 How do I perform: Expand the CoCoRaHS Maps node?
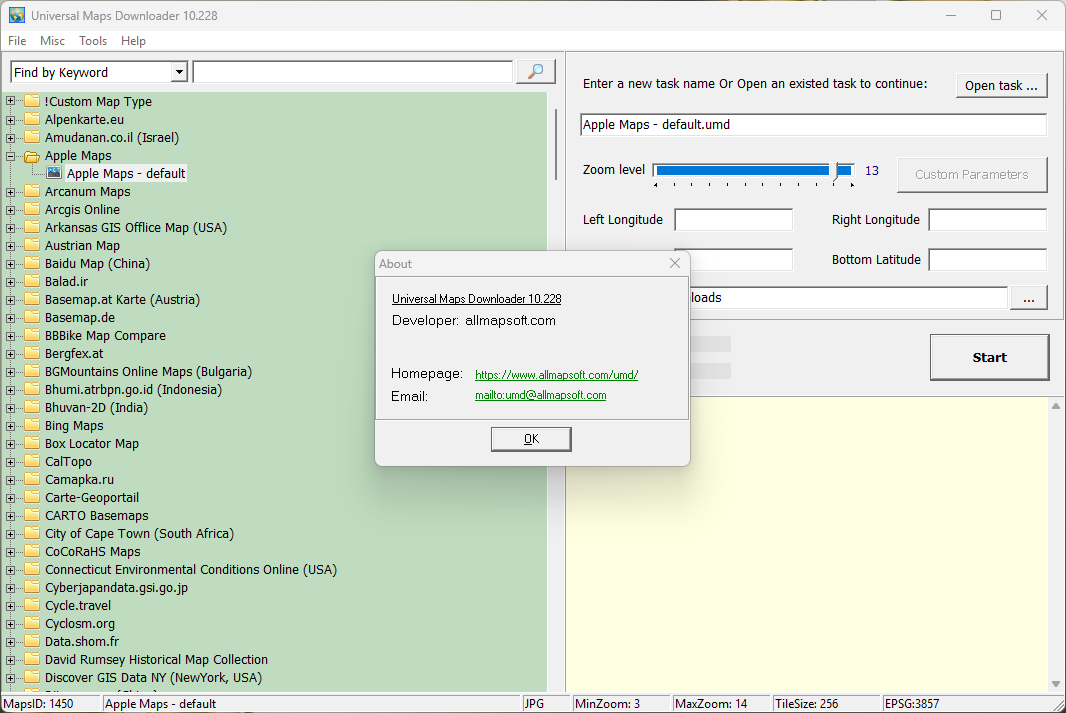tap(10, 552)
